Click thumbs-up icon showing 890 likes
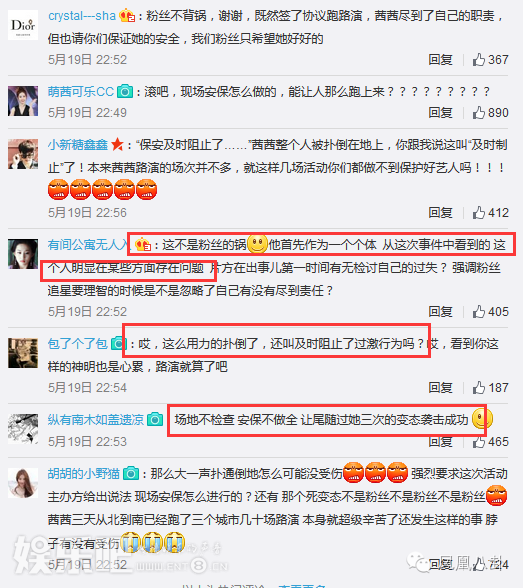The width and height of the screenshot is (523, 588). click(479, 112)
